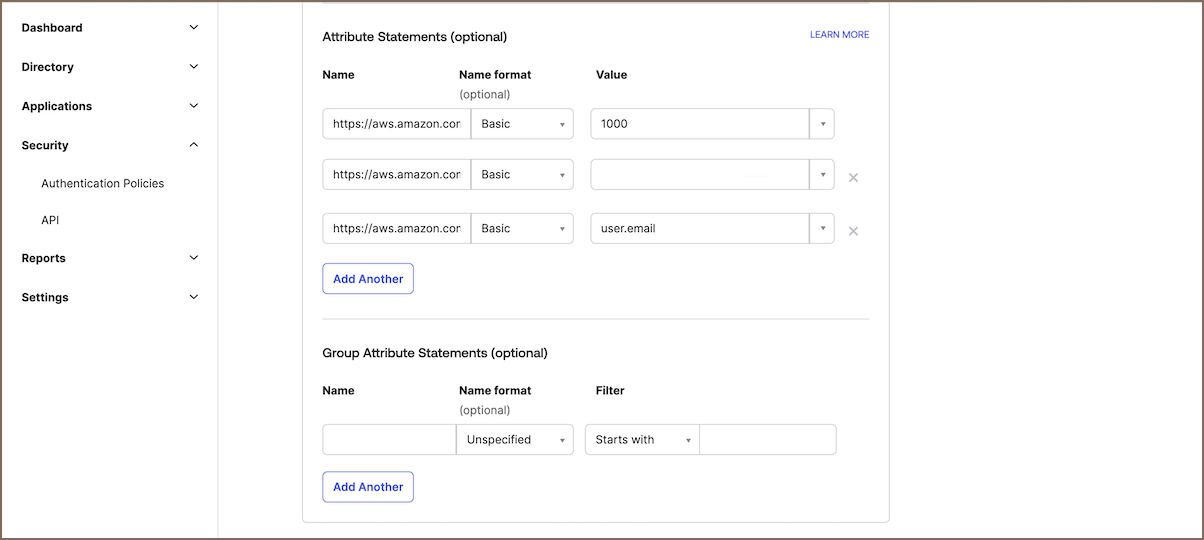Open Authentication Policies under Security
The width and height of the screenshot is (1204, 540).
[x=102, y=184]
